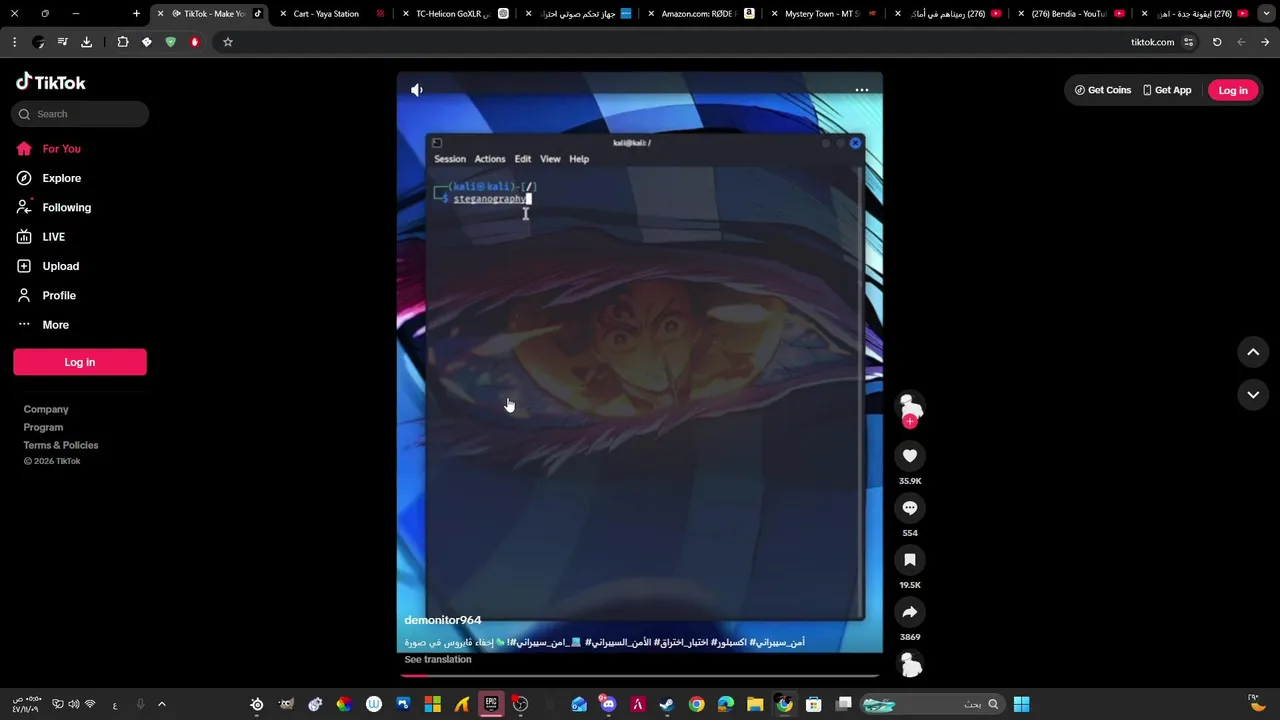1280x720 pixels.
Task: Open the browser extensions puzzle icon
Action: click(x=122, y=42)
